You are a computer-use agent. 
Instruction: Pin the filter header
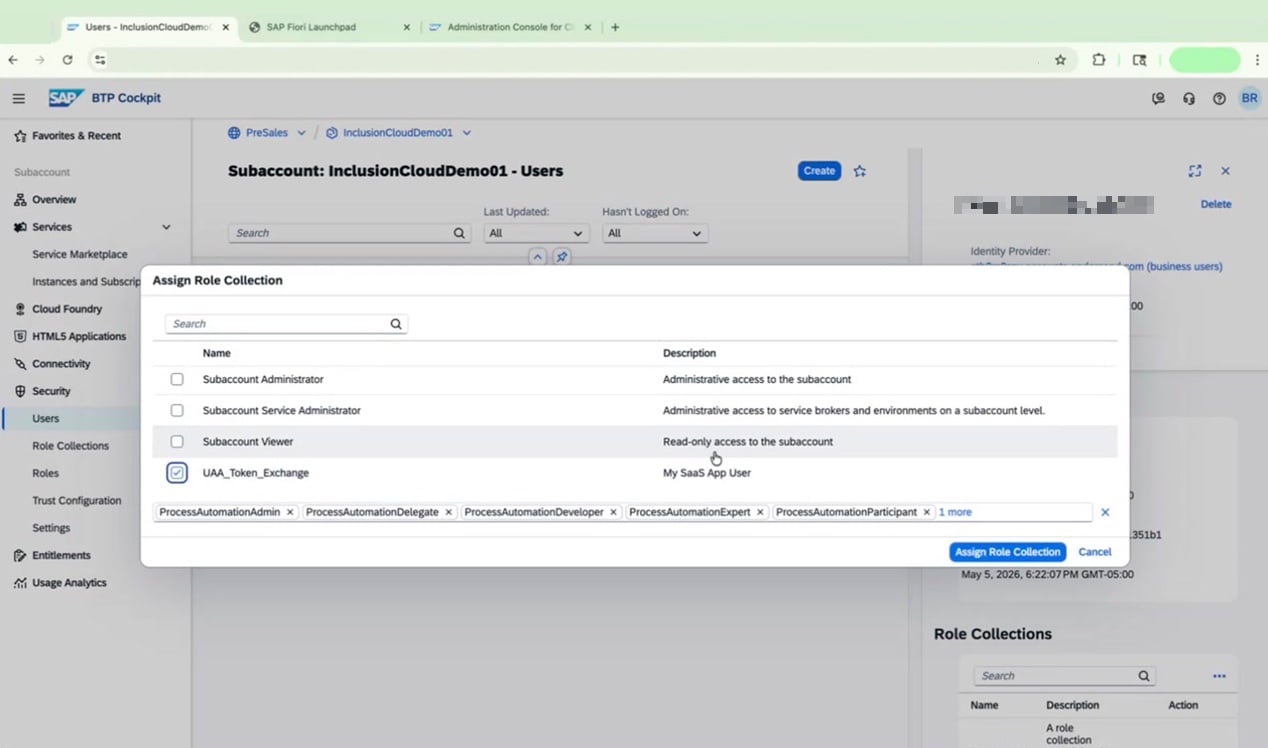click(x=562, y=257)
